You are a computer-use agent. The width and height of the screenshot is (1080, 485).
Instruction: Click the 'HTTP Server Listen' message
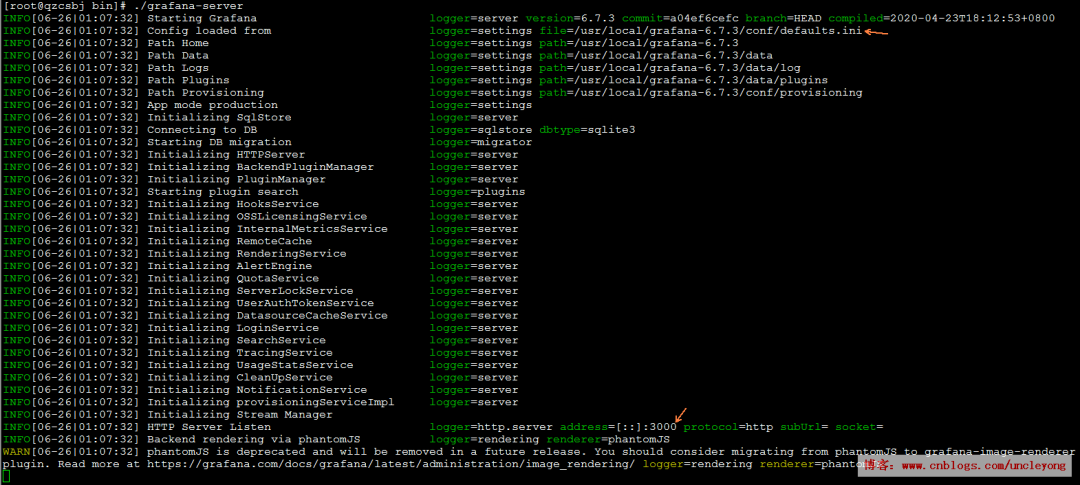(209, 427)
